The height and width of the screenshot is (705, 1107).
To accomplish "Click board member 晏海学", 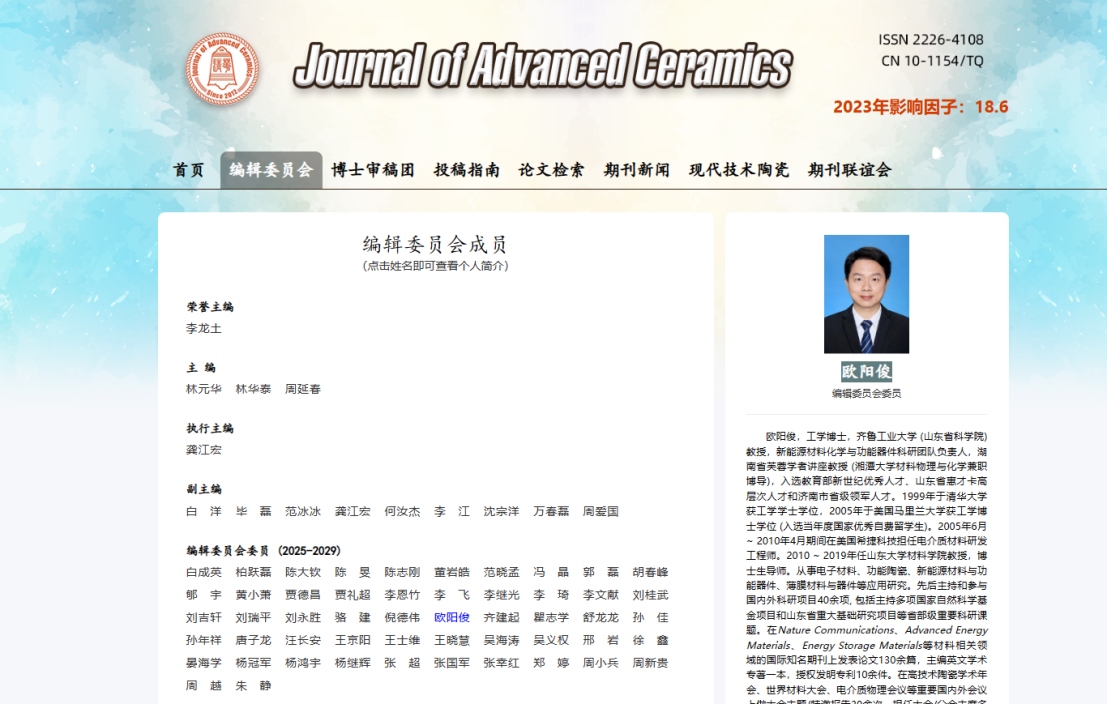I will (x=204, y=663).
